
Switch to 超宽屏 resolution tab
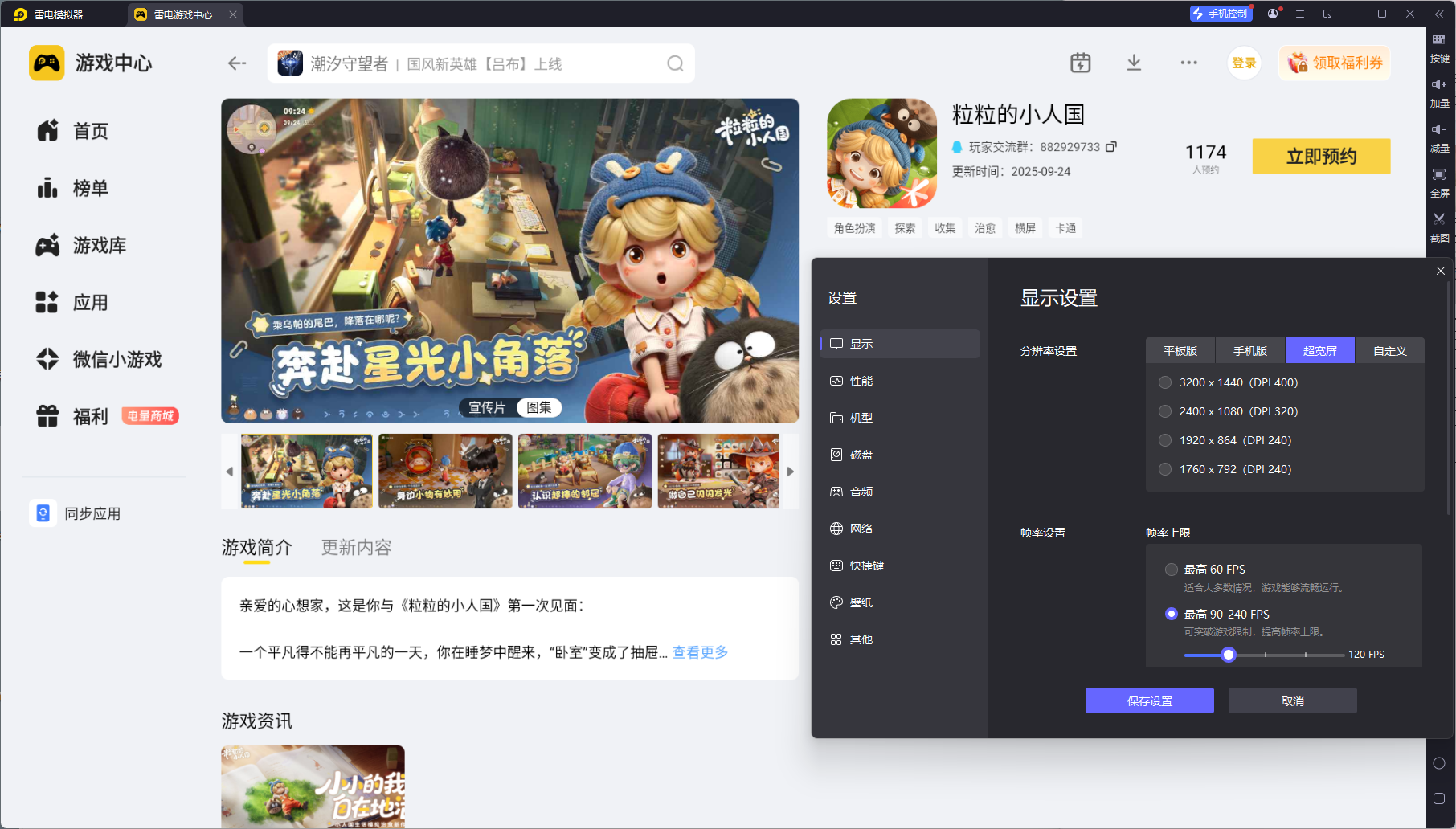1320,351
